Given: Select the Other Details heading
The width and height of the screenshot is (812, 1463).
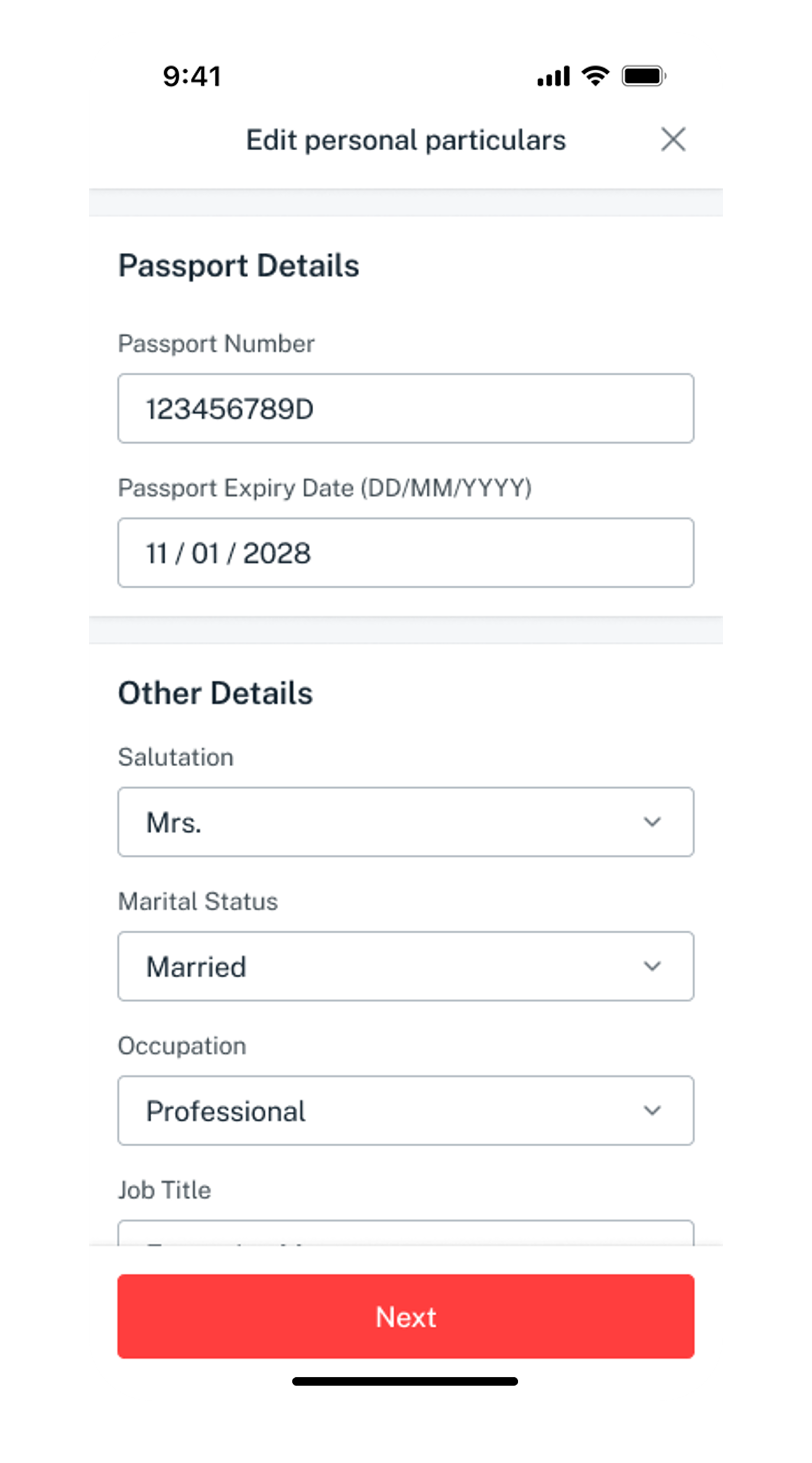Looking at the screenshot, I should point(216,692).
